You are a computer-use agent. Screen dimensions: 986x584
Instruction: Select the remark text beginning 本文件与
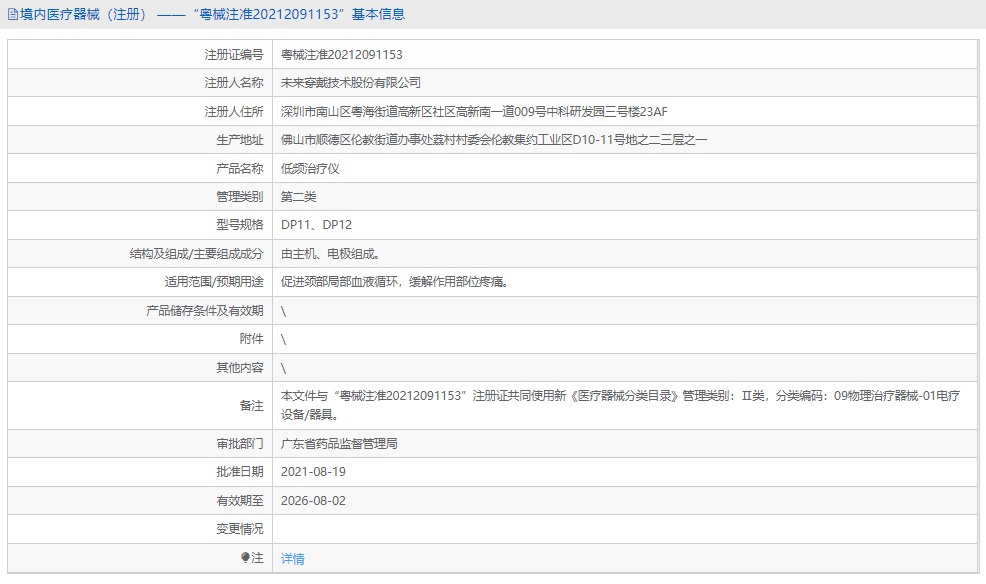[x=620, y=405]
